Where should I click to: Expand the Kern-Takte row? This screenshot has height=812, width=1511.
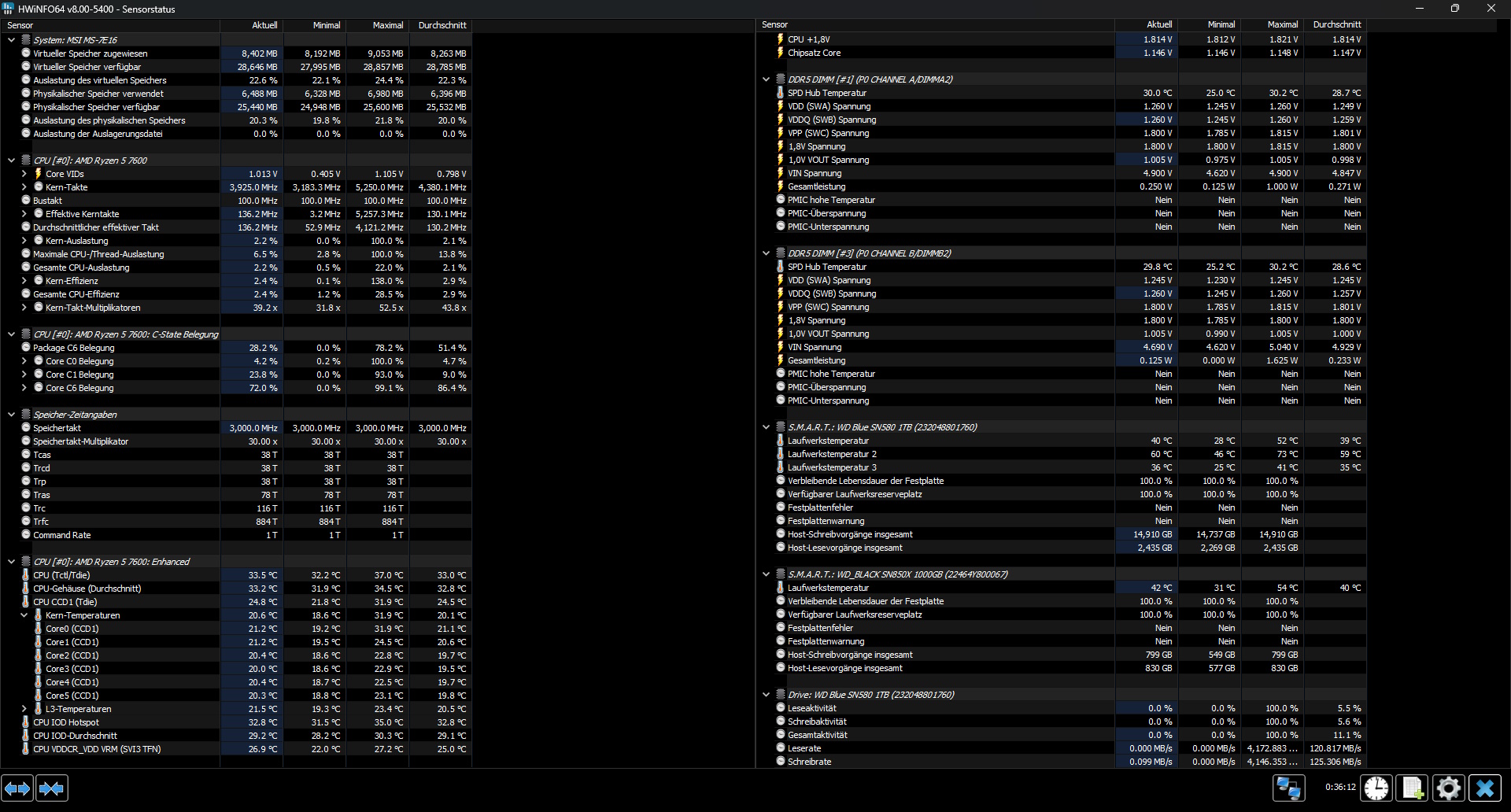[x=24, y=187]
